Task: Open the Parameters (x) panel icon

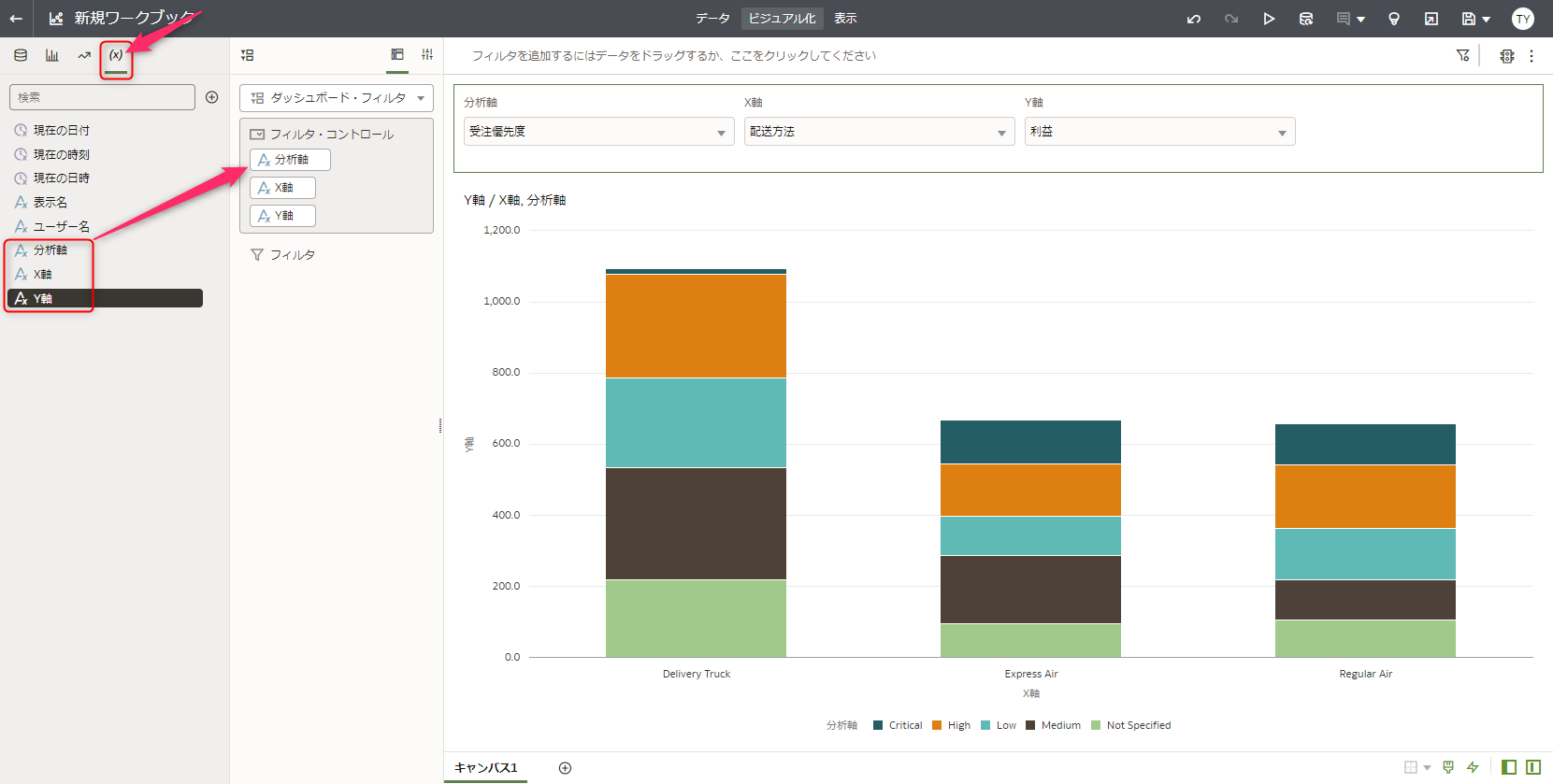Action: (116, 55)
